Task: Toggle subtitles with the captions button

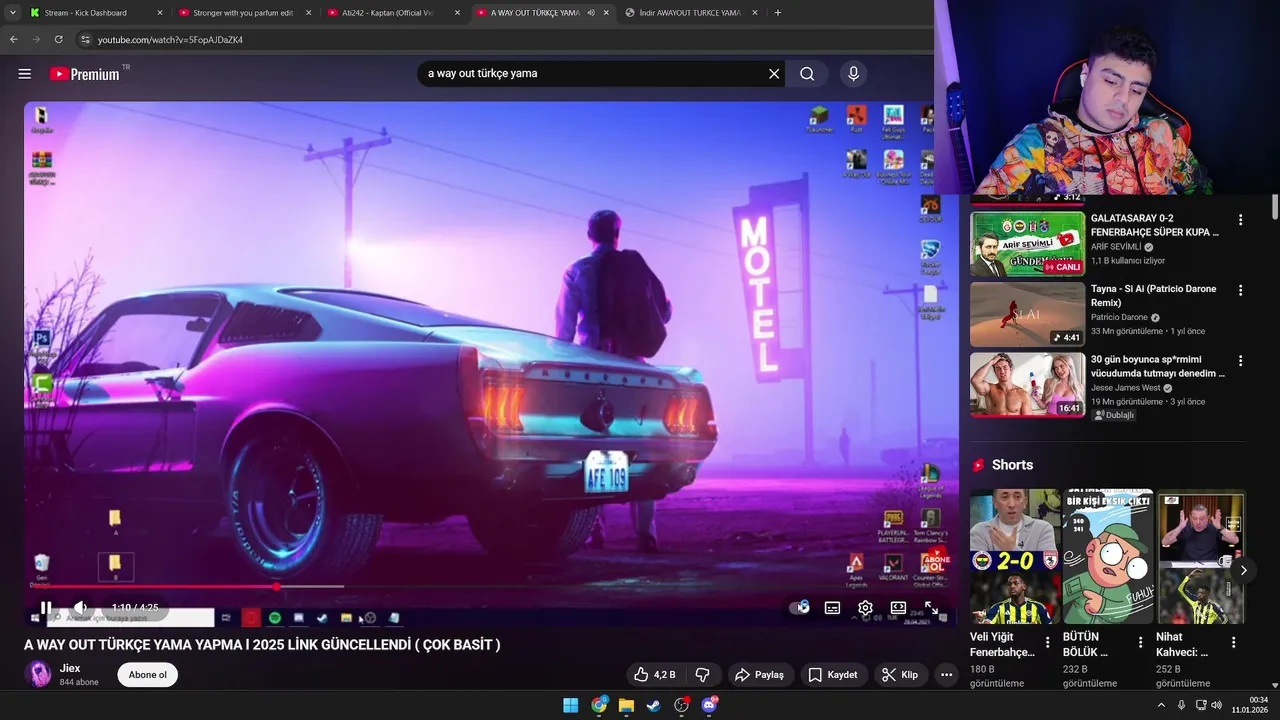Action: point(832,607)
